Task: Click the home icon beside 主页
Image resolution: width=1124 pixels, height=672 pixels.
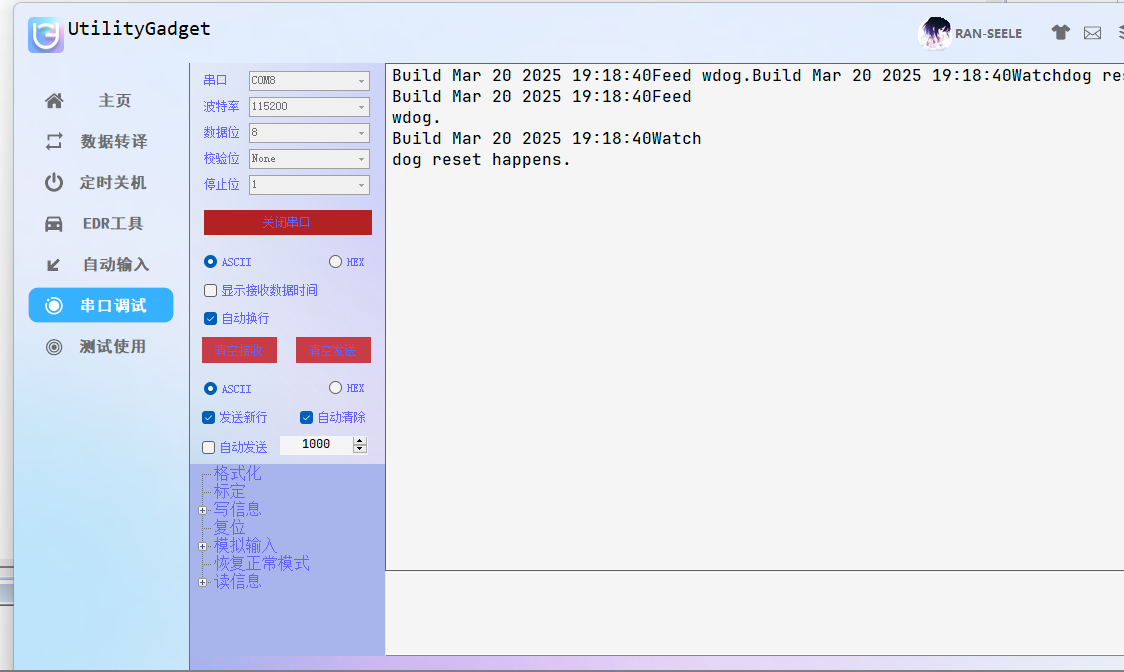Action: click(x=54, y=100)
